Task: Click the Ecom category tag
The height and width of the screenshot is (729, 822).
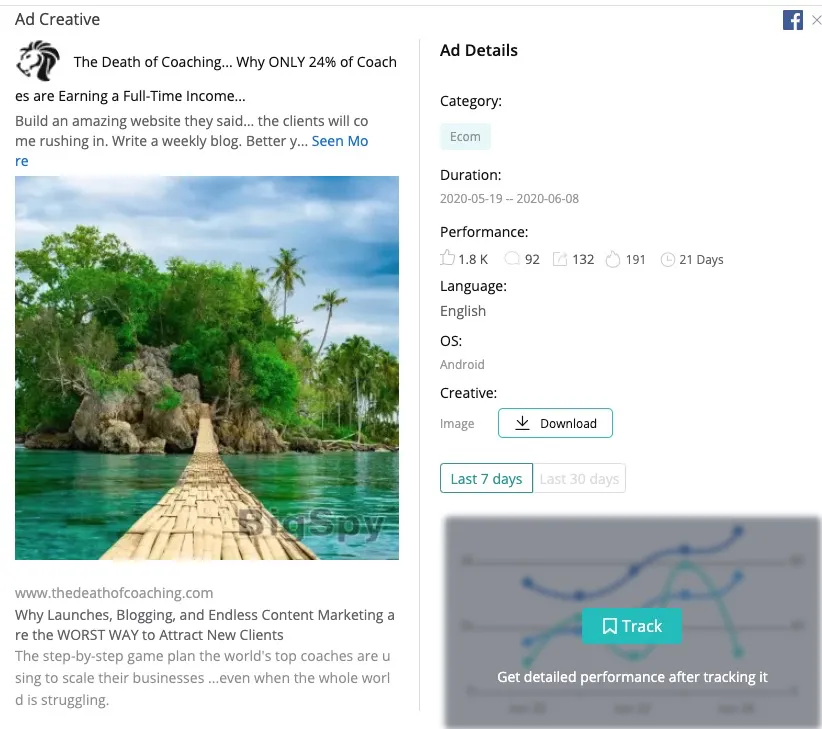Action: tap(465, 137)
